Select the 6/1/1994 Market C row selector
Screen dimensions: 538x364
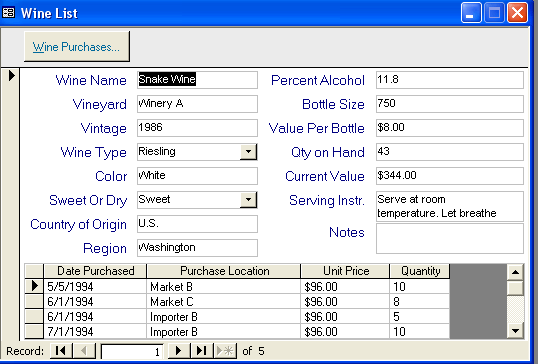[34, 301]
